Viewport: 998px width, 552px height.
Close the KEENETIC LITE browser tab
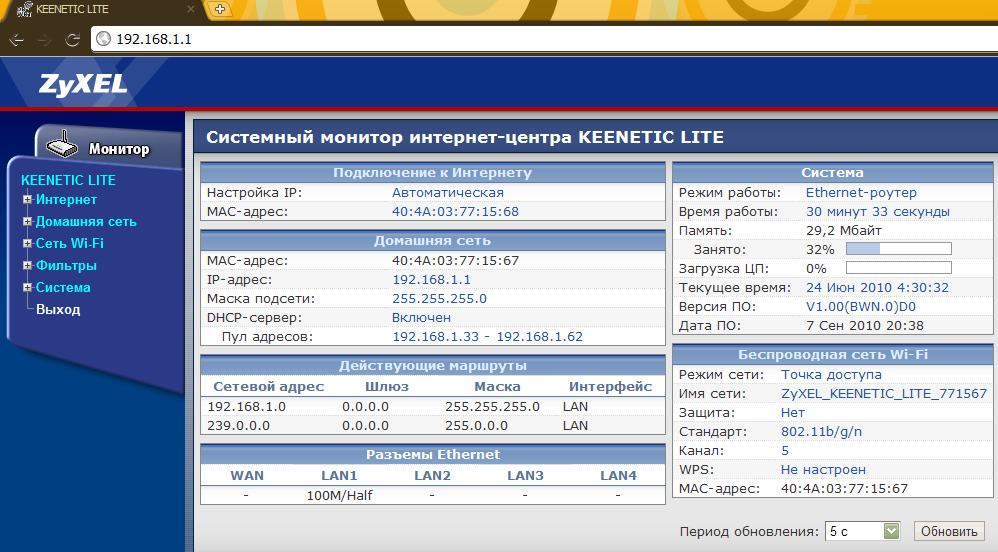(x=190, y=9)
